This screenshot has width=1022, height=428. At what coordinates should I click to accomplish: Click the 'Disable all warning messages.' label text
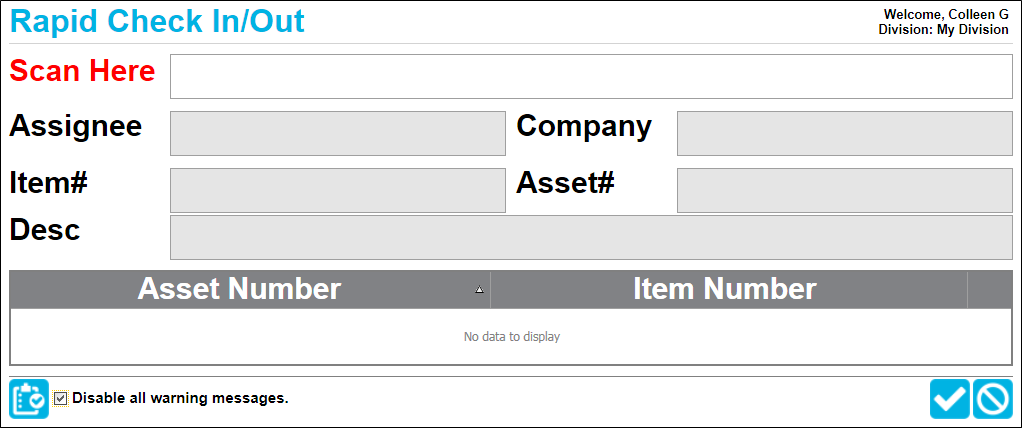coord(180,398)
